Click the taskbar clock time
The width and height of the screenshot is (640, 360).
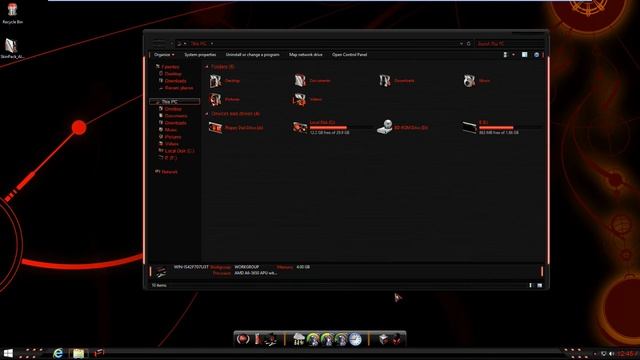click(x=627, y=353)
